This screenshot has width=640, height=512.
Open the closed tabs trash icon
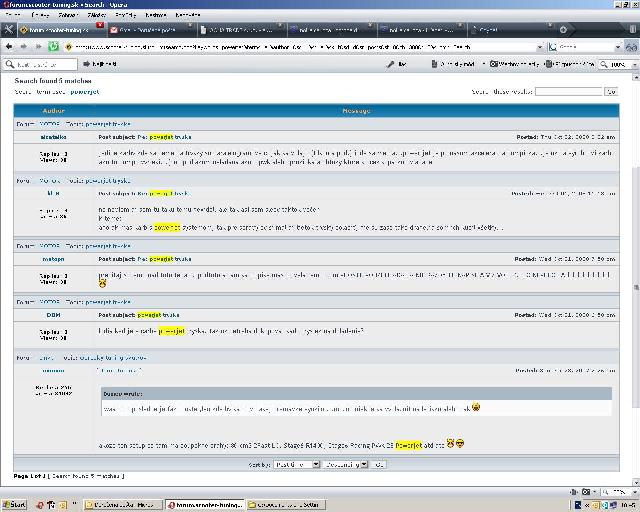630,30
